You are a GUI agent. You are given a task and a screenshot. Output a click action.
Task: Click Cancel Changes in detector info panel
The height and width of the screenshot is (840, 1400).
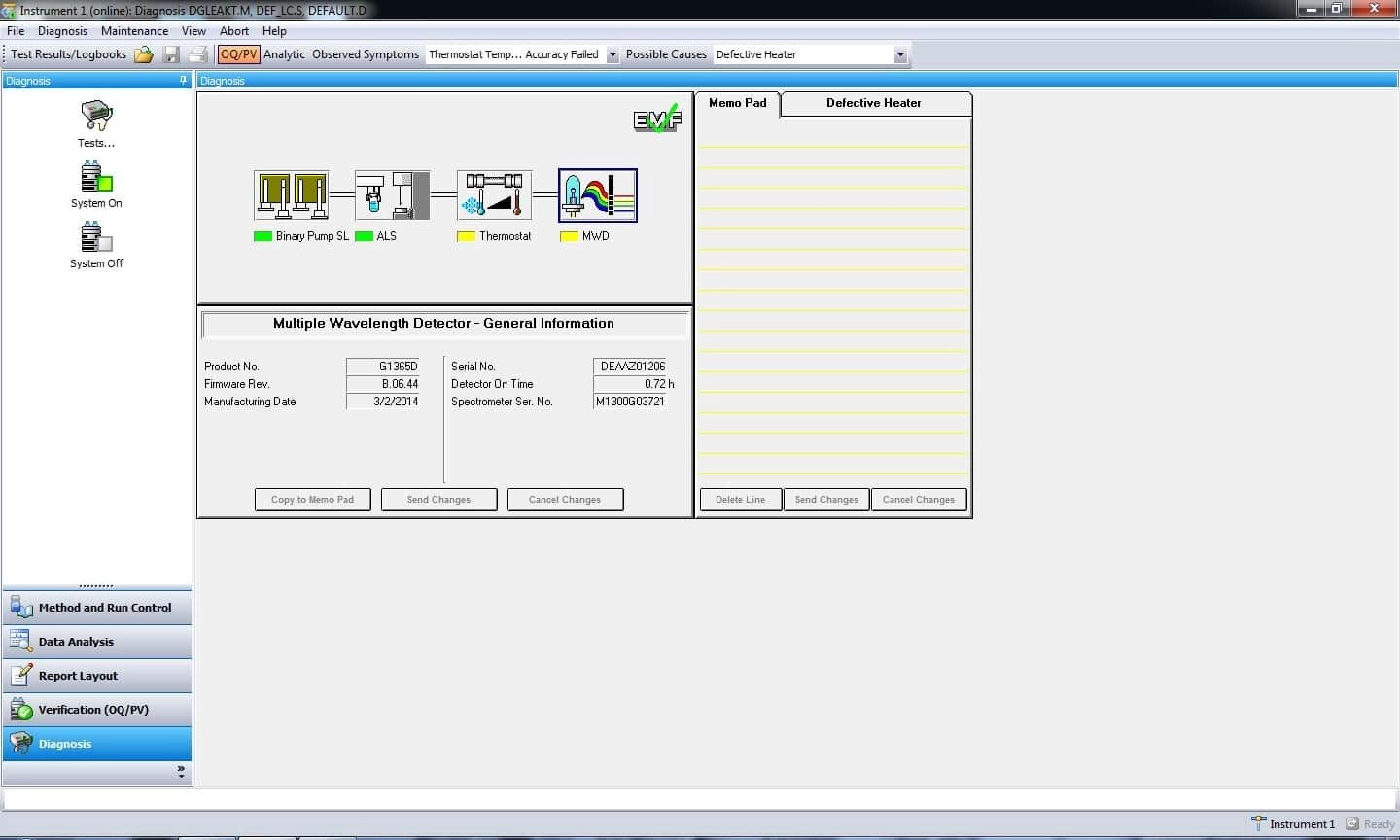[x=565, y=500]
